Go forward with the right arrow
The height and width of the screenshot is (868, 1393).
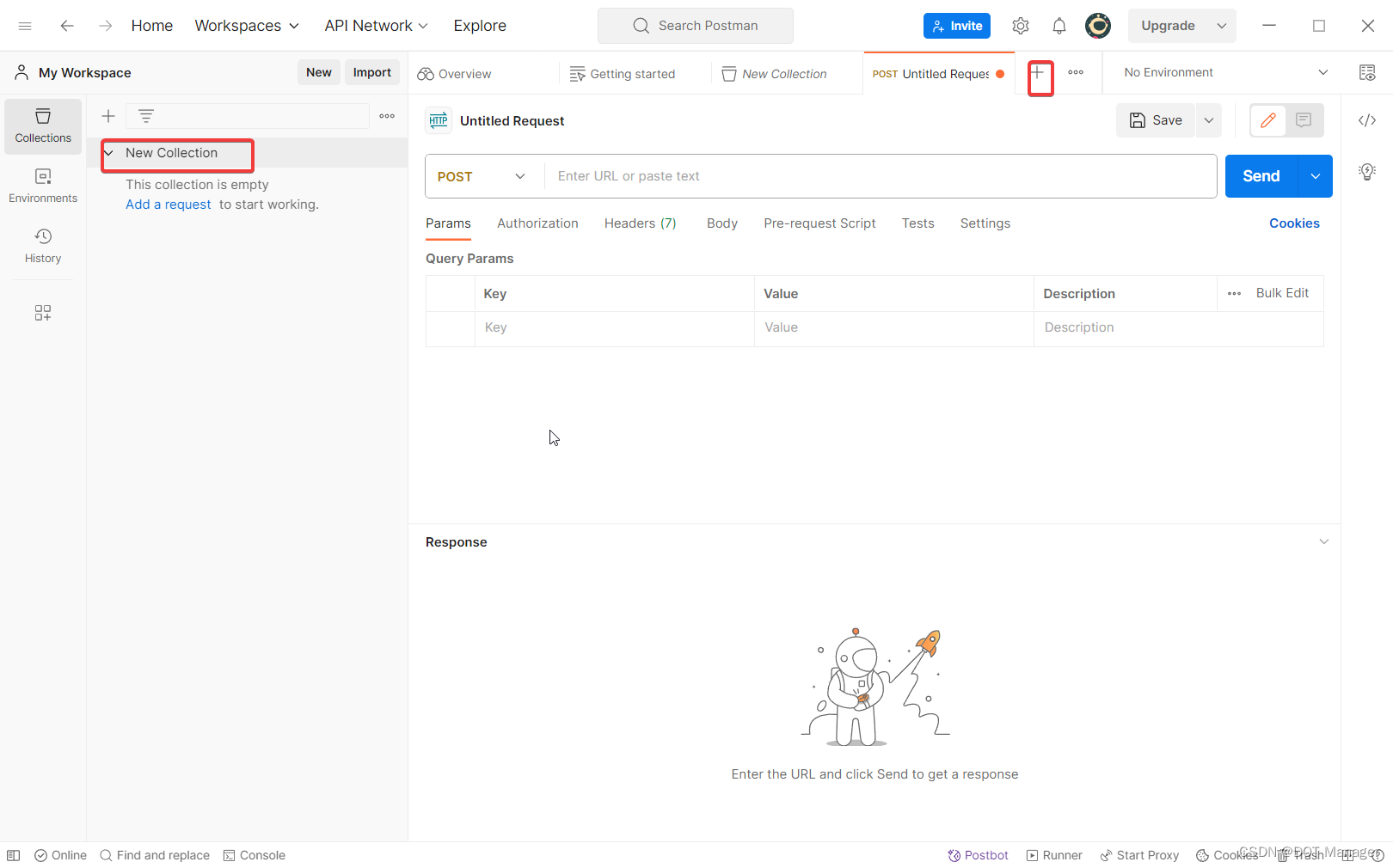pos(105,26)
